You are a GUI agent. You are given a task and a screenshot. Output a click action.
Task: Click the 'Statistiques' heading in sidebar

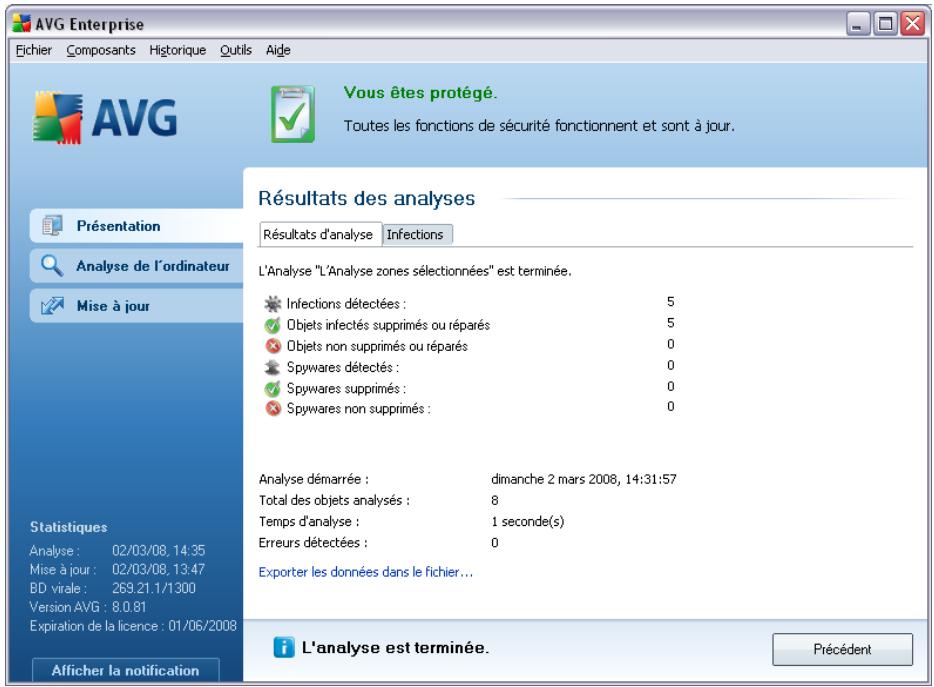(x=69, y=527)
